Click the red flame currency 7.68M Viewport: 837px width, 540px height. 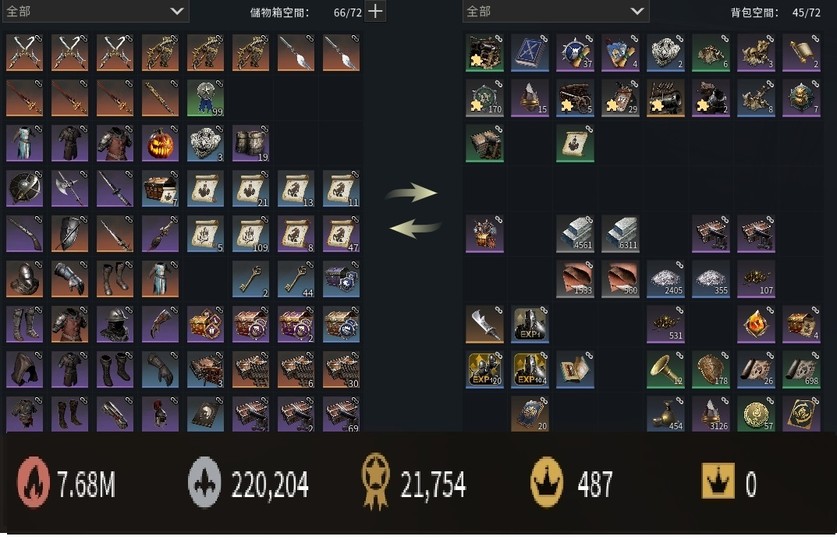click(67, 483)
